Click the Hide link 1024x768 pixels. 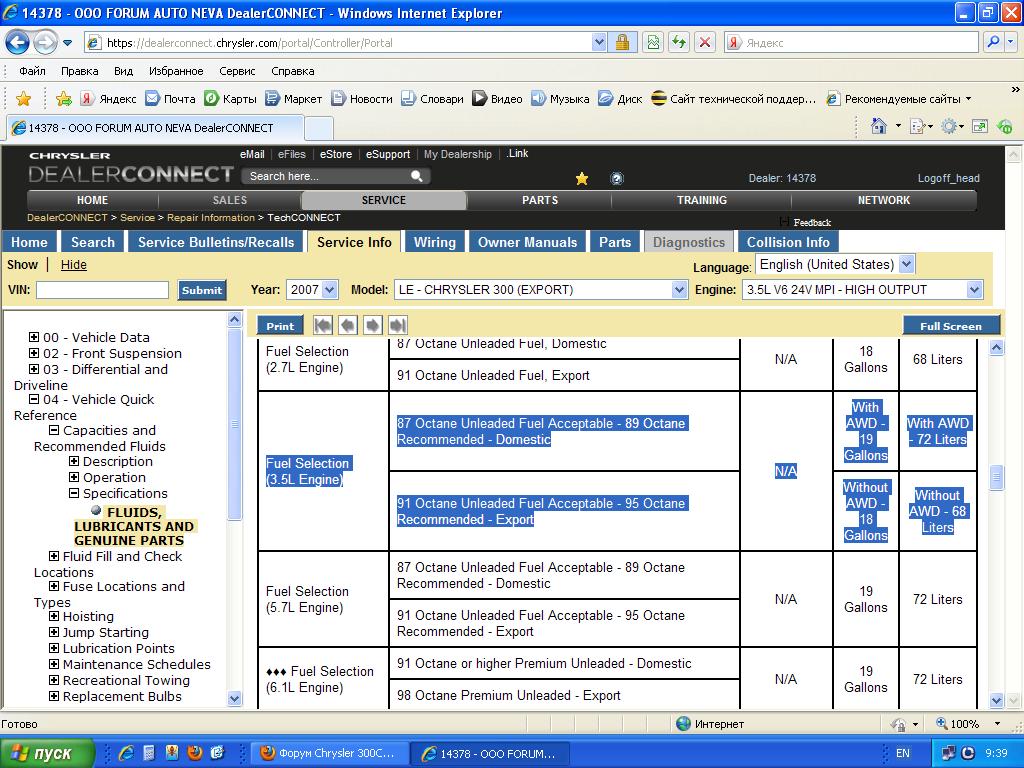click(74, 264)
